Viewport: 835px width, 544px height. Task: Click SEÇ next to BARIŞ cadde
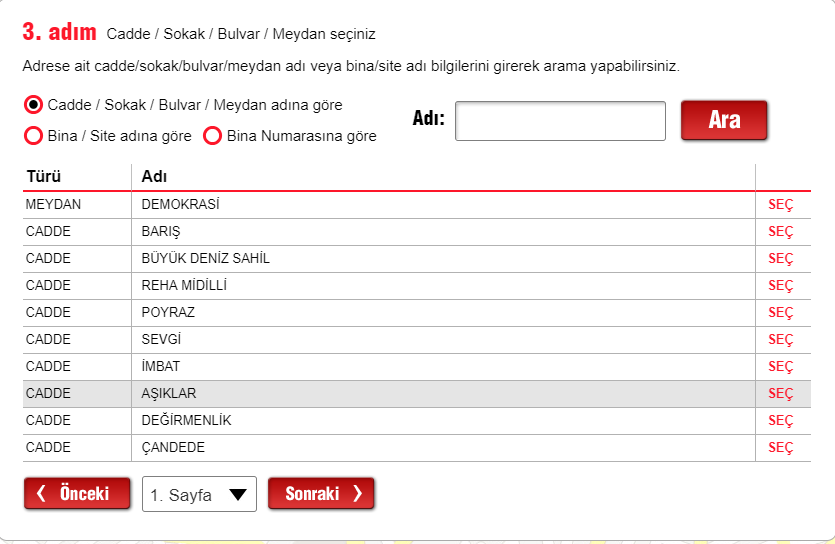point(780,232)
